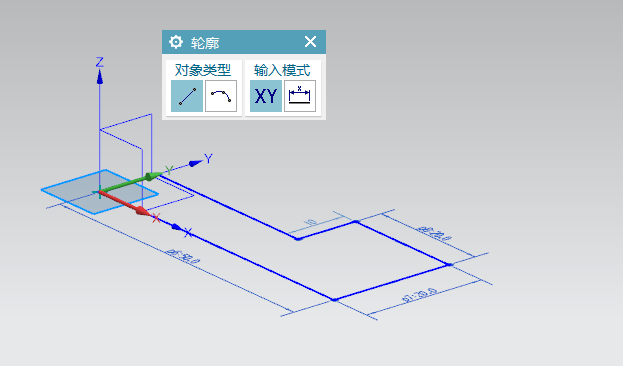Open the 轮廓 dialog settings gear

(176, 42)
